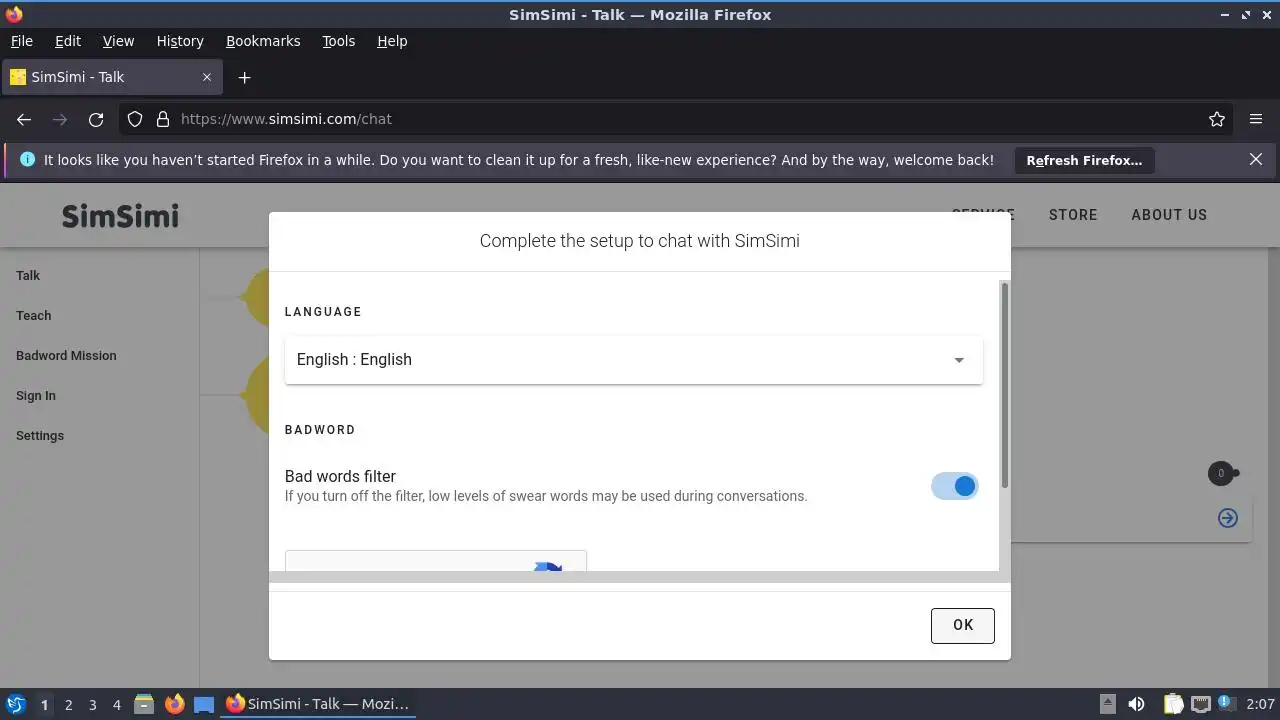The width and height of the screenshot is (1280, 720).
Task: Click the BADWORD section heading
Action: [x=320, y=430]
